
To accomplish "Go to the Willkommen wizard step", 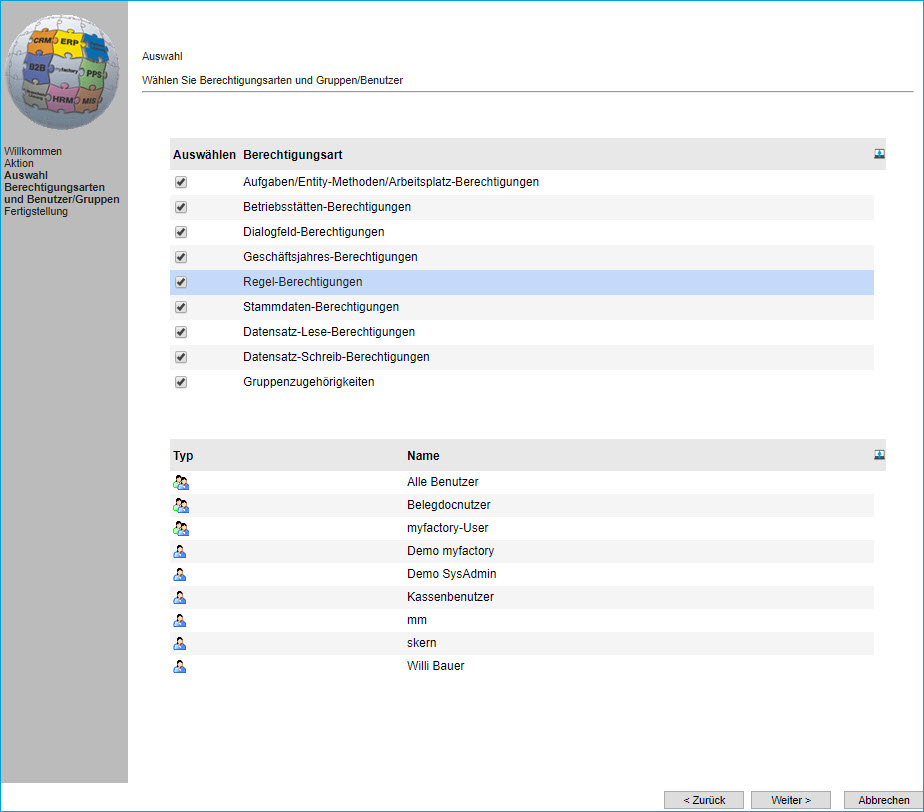I will (33, 152).
